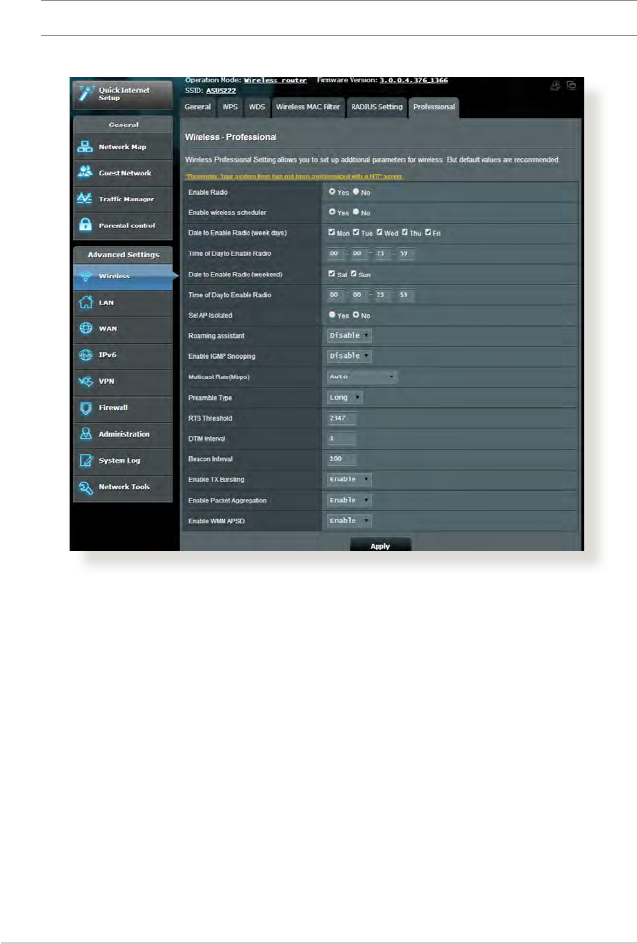Toggle the Mon checkbox
Screen dimensions: 637x944
pos(332,232)
